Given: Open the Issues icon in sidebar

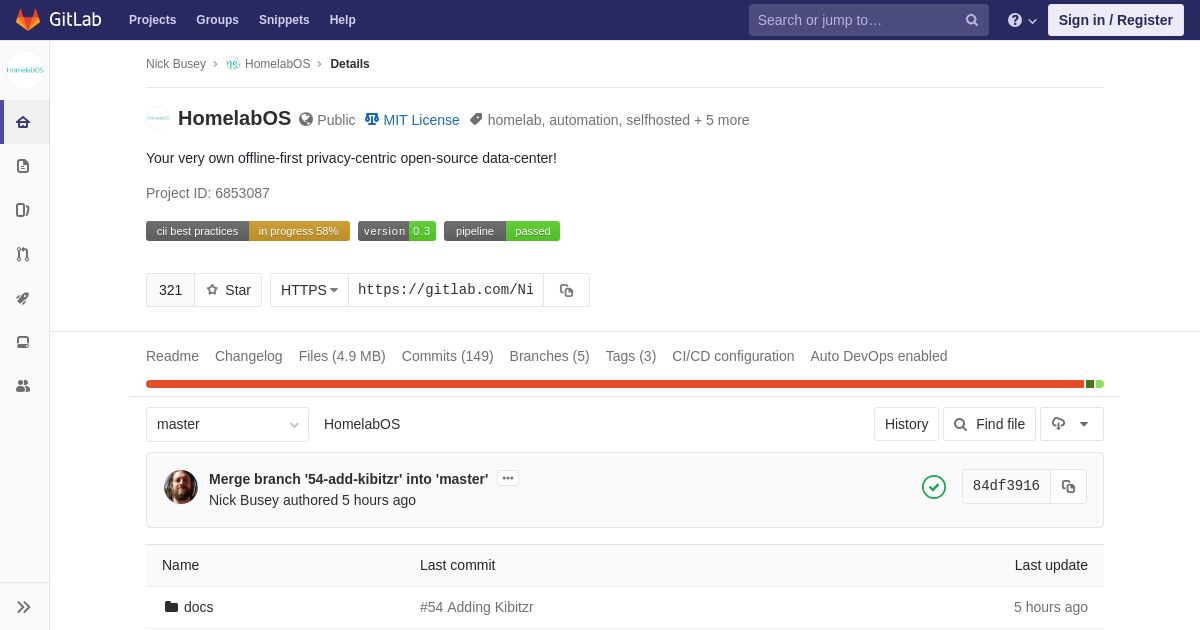Looking at the screenshot, I should tap(23, 210).
